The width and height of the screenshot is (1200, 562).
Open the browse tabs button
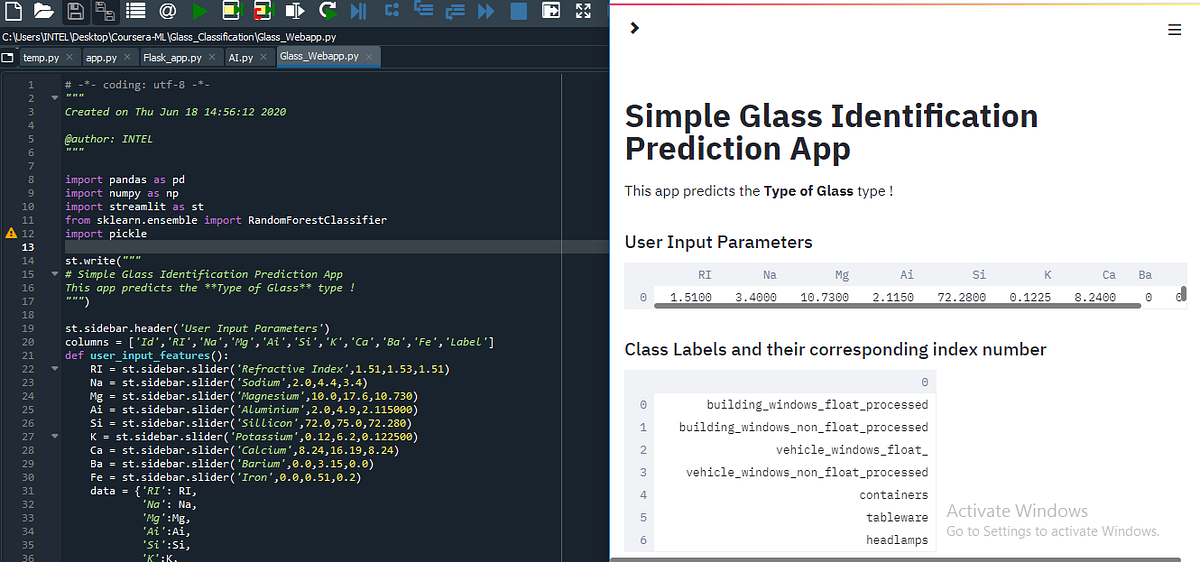point(9,57)
